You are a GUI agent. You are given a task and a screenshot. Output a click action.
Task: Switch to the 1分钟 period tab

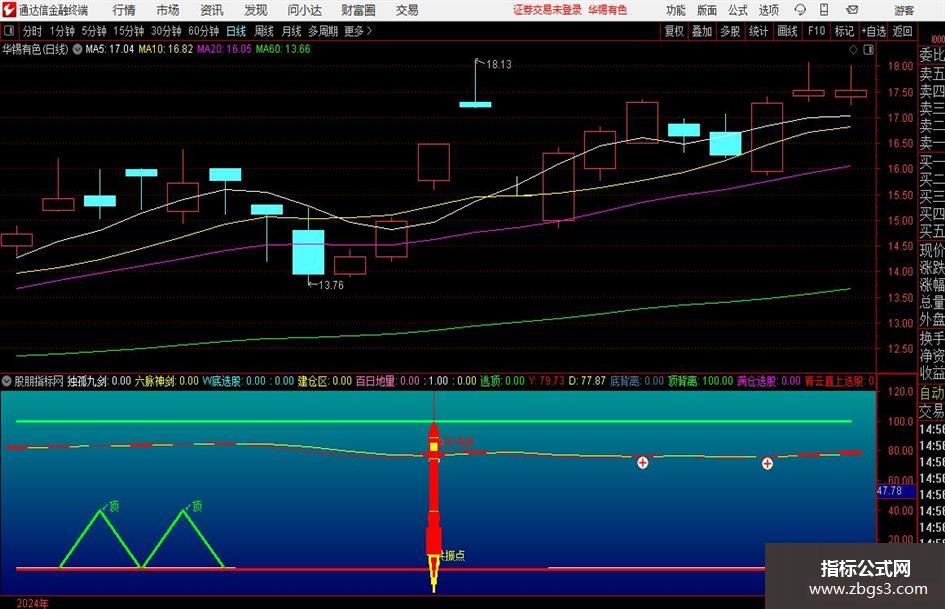click(61, 31)
